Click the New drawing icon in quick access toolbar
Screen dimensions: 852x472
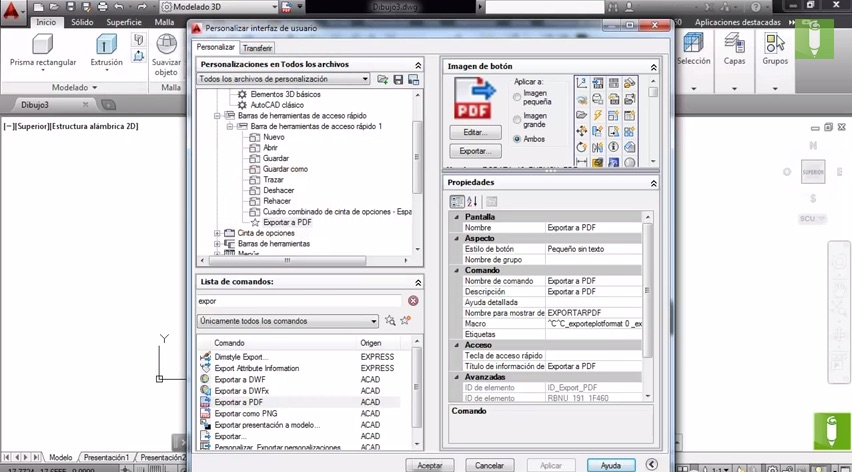[38, 7]
